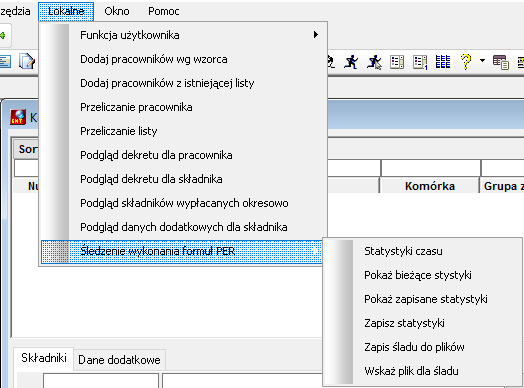Click the running man with cursor icon
524x388 pixels.
[374, 62]
